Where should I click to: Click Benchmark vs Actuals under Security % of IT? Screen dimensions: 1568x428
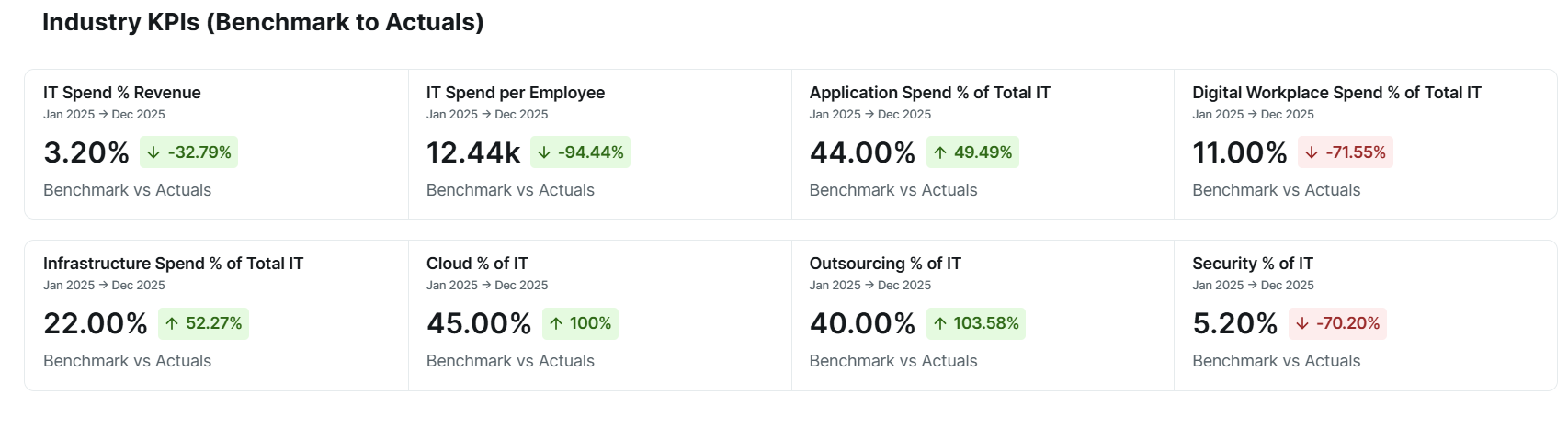(x=1276, y=361)
